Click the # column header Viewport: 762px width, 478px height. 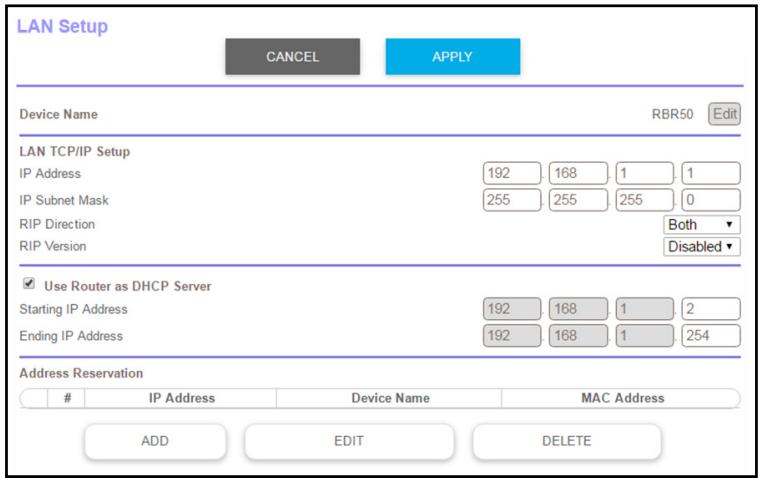click(67, 398)
